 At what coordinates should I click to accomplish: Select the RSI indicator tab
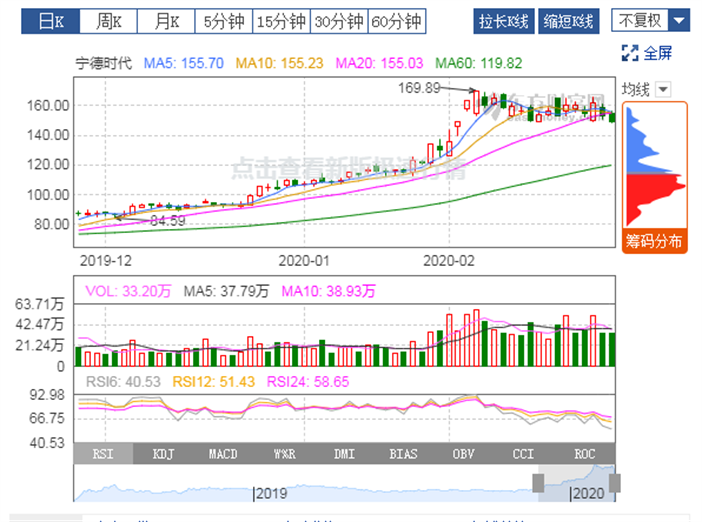[103, 454]
